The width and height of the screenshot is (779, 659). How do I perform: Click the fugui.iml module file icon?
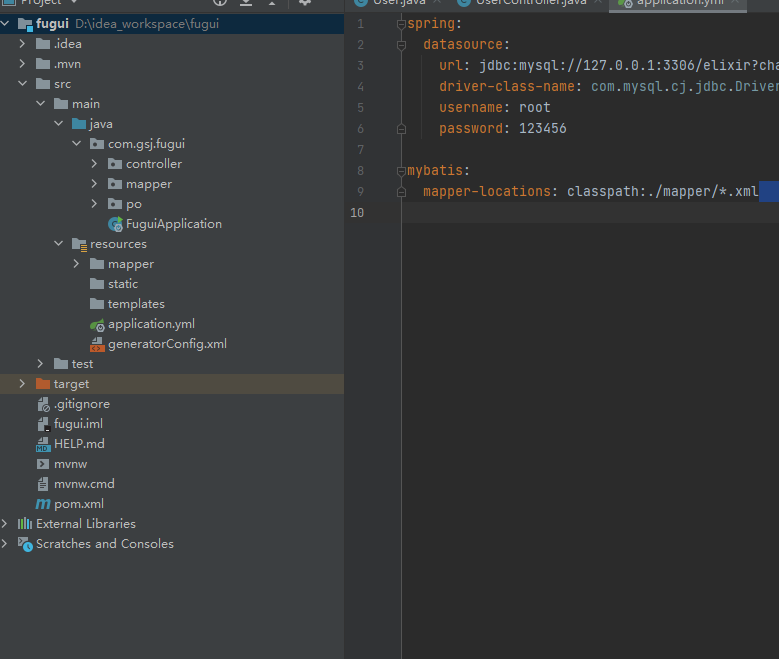[43, 424]
